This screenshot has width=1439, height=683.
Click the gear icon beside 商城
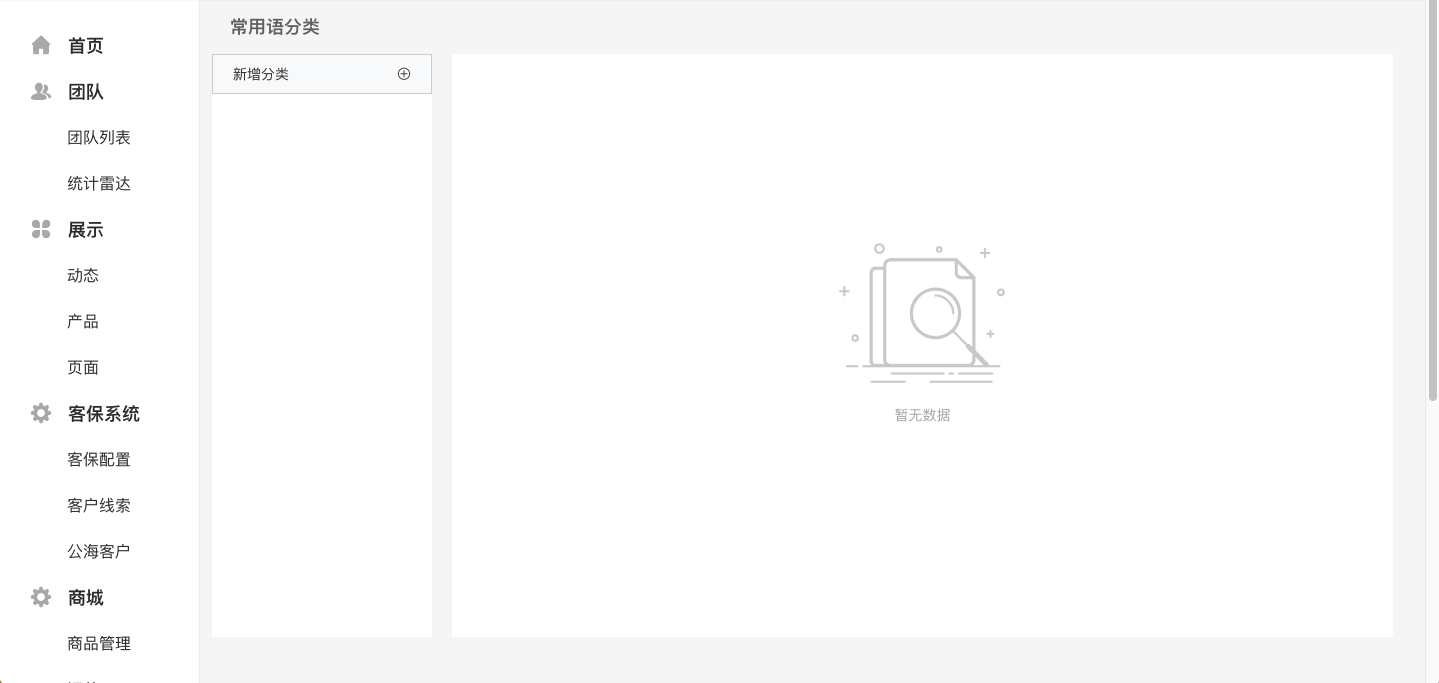click(41, 598)
